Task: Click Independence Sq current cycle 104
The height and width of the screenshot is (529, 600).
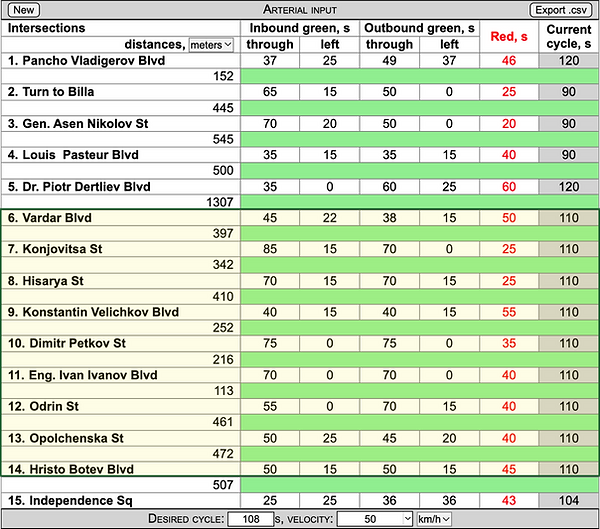Action: pyautogui.click(x=569, y=501)
